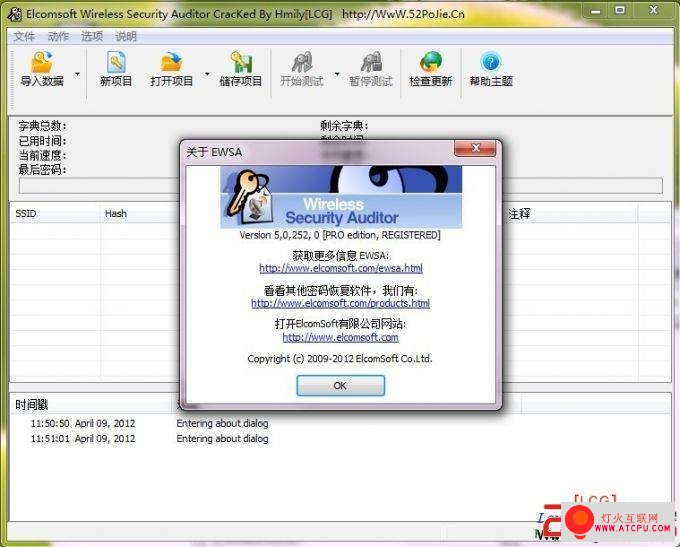Click the 字典总数 label

coord(42,126)
